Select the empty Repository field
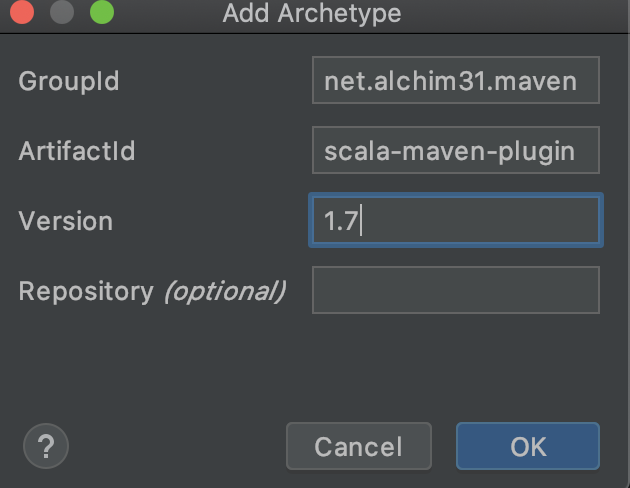 coord(456,290)
